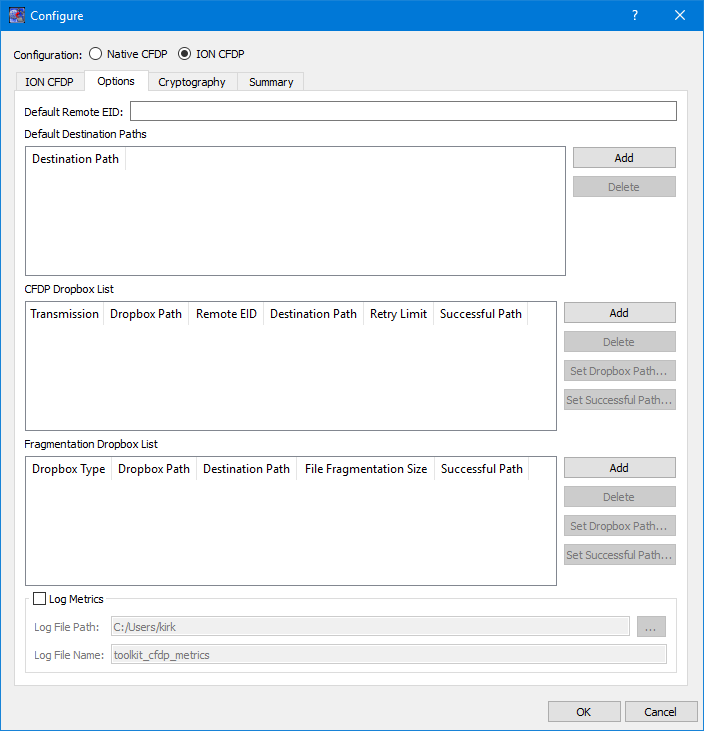Add an entry to Fragmentation Dropbox List
The width and height of the screenshot is (704, 731).
(x=619, y=468)
